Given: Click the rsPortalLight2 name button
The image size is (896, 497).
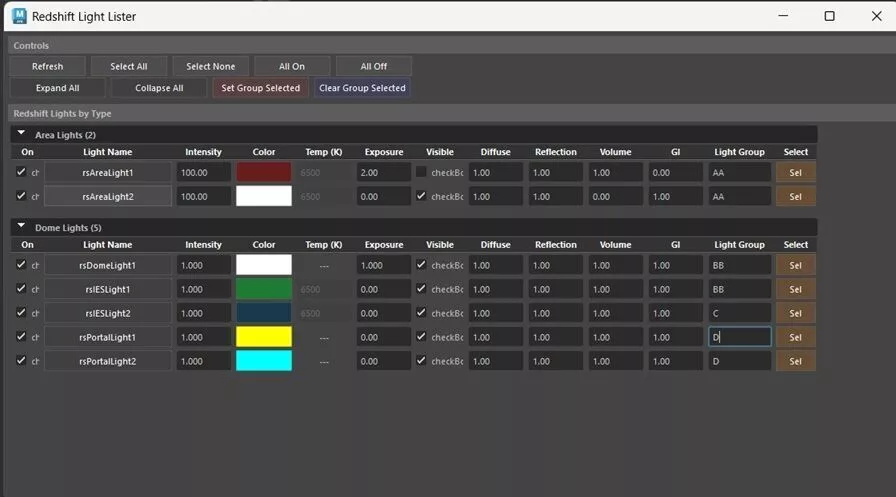Looking at the screenshot, I should (x=108, y=361).
